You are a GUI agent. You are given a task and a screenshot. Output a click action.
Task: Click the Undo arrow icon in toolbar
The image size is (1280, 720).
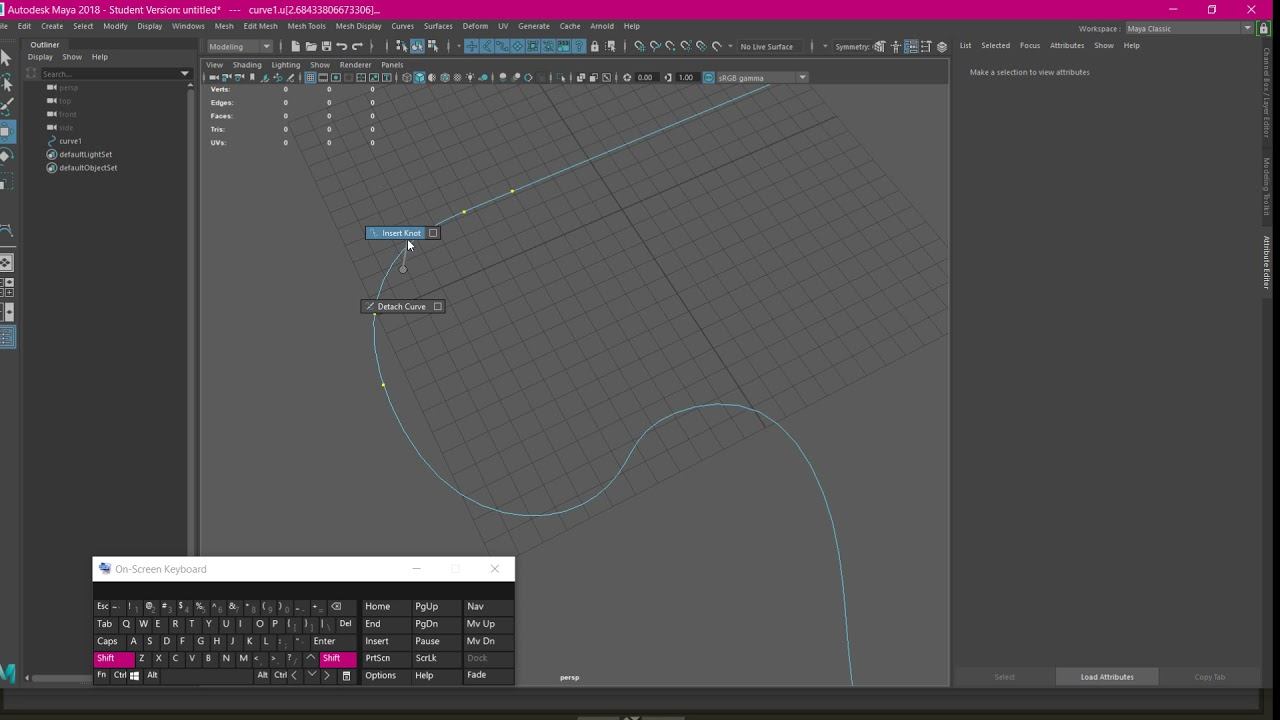[x=342, y=46]
